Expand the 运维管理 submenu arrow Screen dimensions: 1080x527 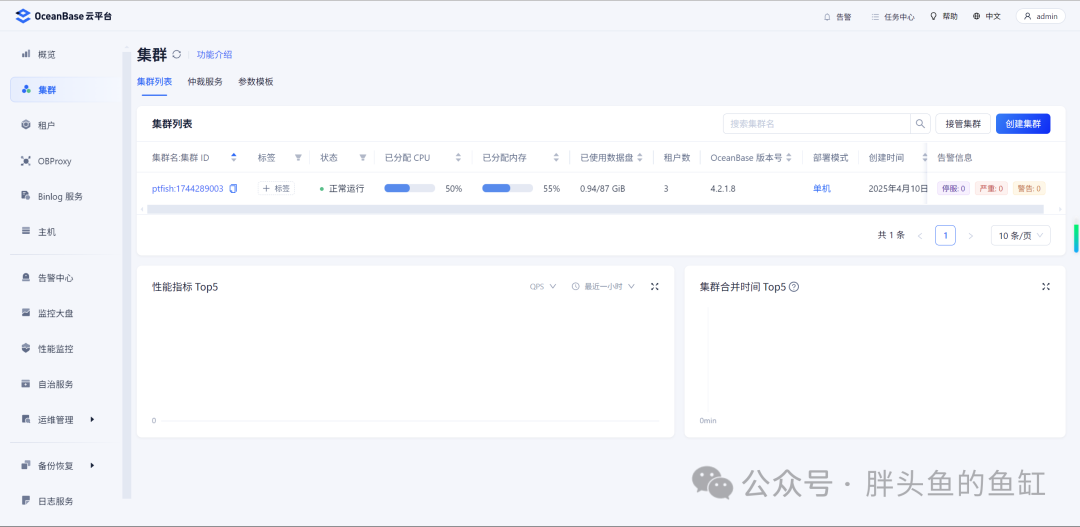coord(92,419)
